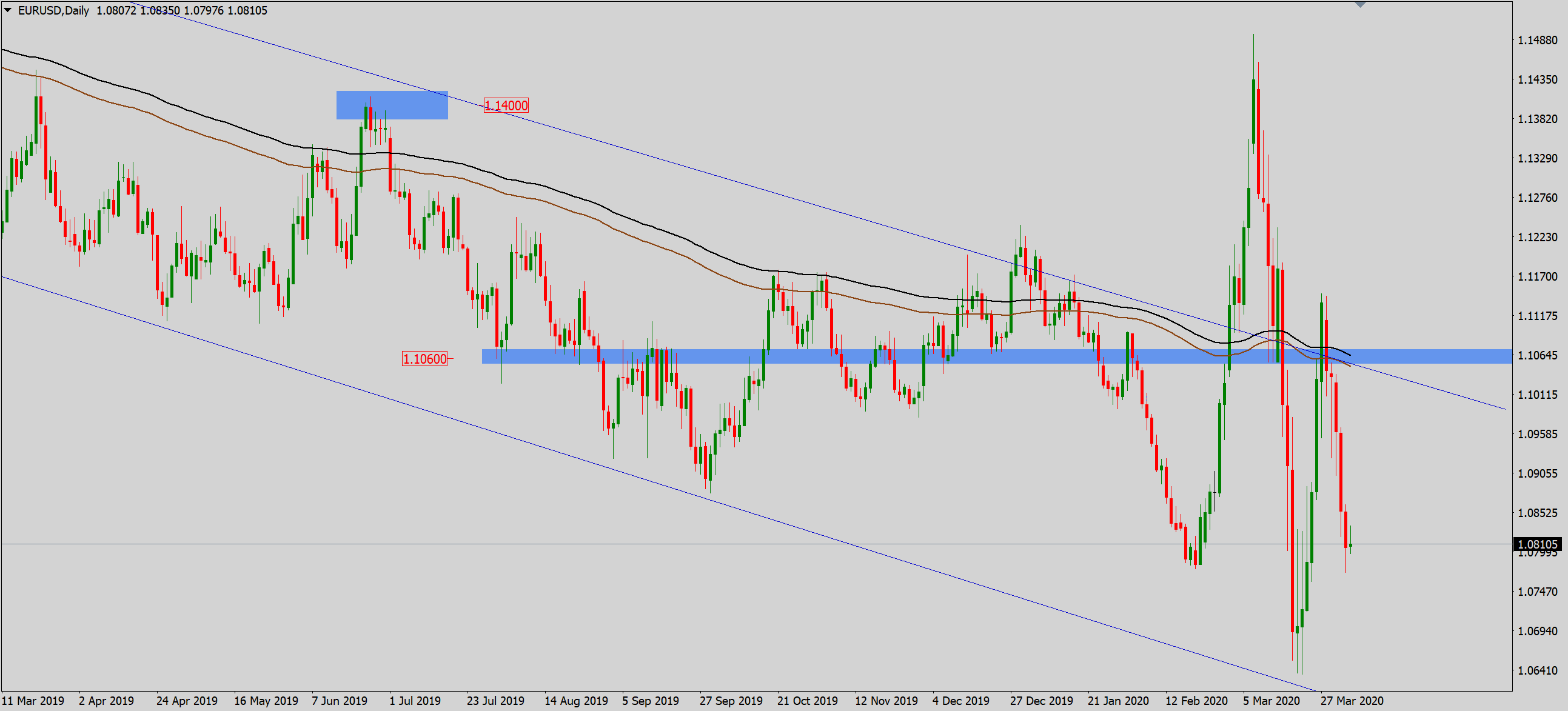Viewport: 1568px width, 711px height.
Task: Click the close value 1.08105 in header
Action: pos(247,10)
